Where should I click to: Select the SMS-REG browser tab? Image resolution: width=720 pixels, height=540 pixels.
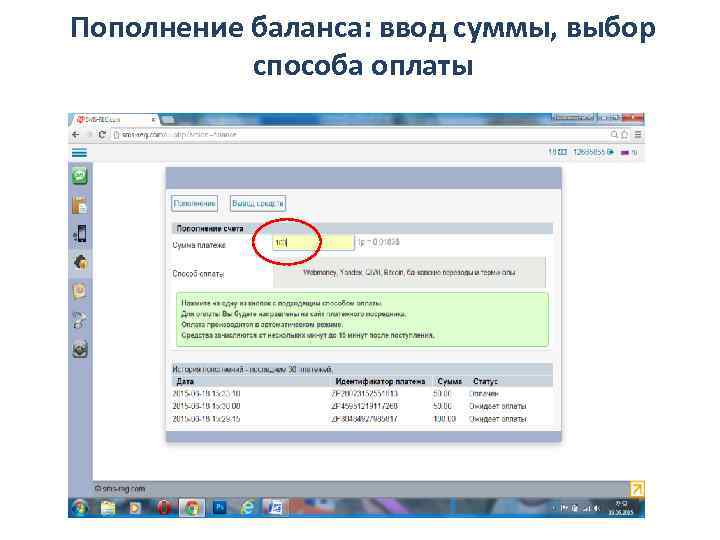click(115, 119)
